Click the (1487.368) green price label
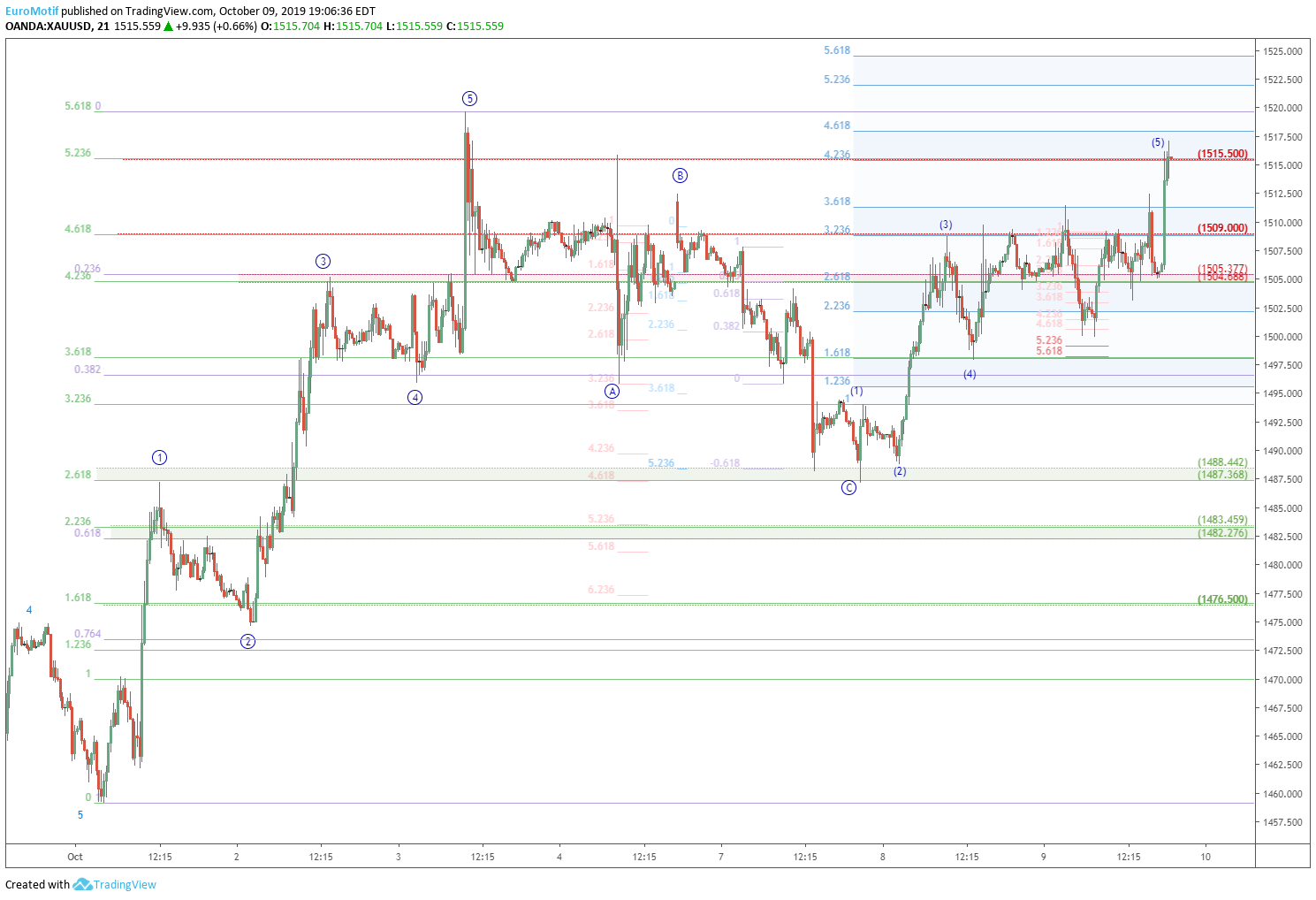 1223,475
